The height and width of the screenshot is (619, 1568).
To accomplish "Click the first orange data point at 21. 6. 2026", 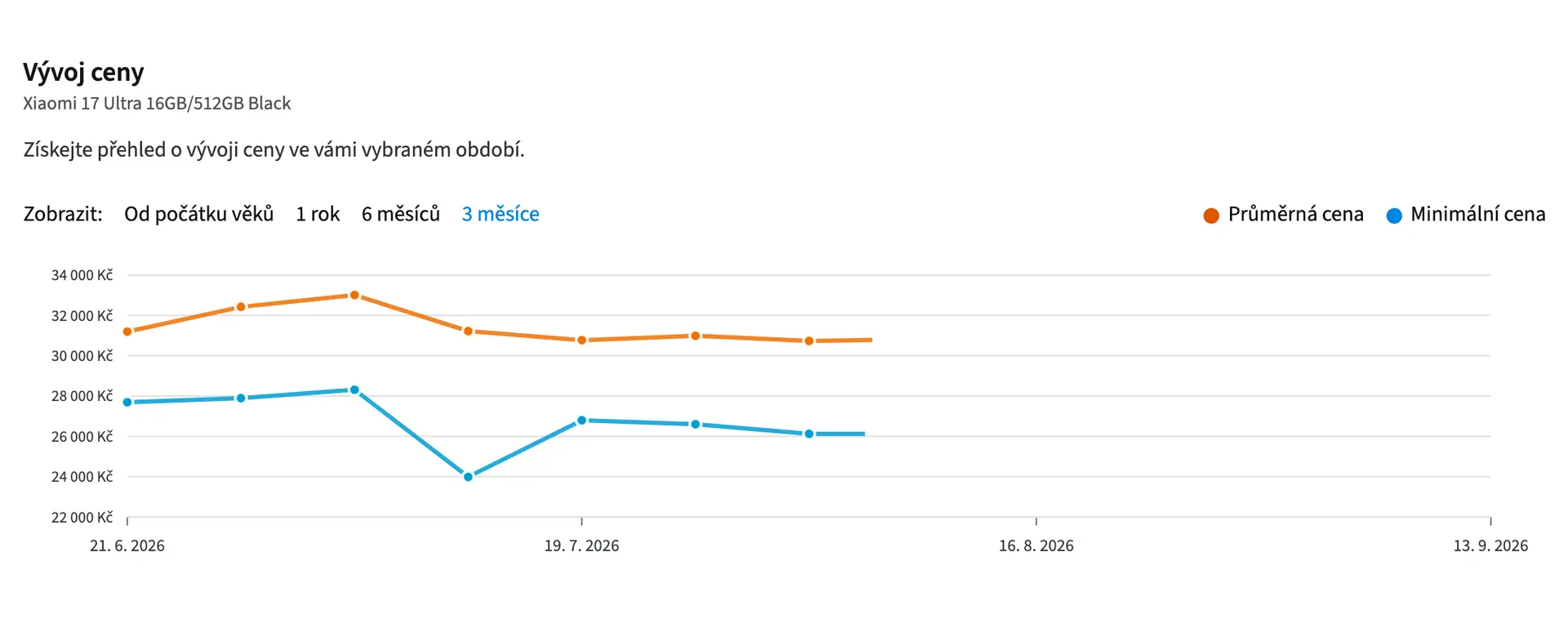I will click(x=127, y=332).
